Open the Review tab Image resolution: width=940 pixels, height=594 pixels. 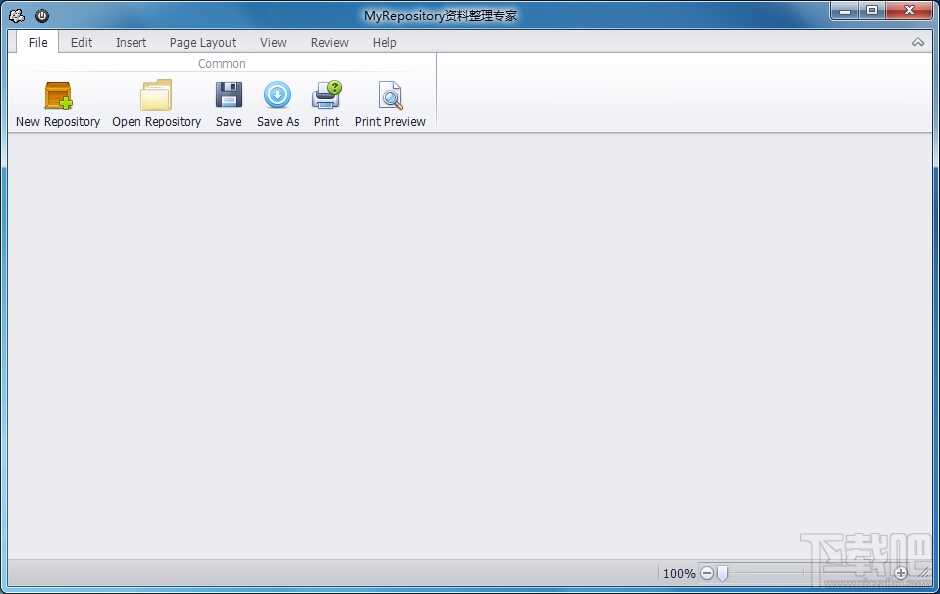(330, 43)
